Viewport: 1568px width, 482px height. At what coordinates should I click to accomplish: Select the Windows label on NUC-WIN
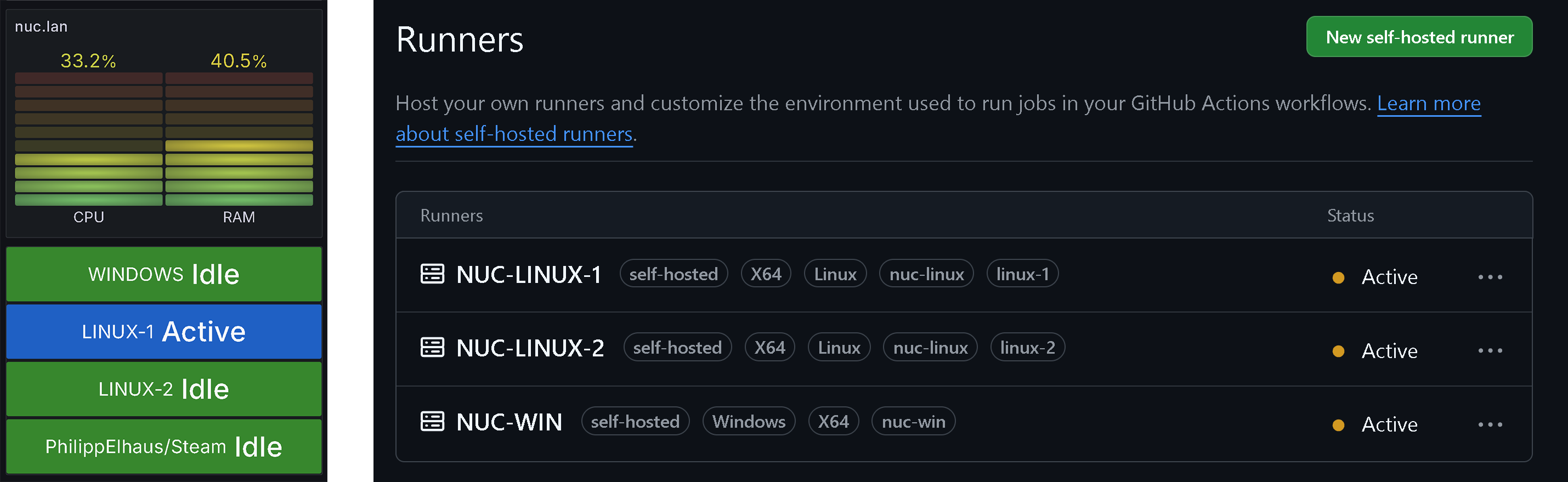[749, 421]
